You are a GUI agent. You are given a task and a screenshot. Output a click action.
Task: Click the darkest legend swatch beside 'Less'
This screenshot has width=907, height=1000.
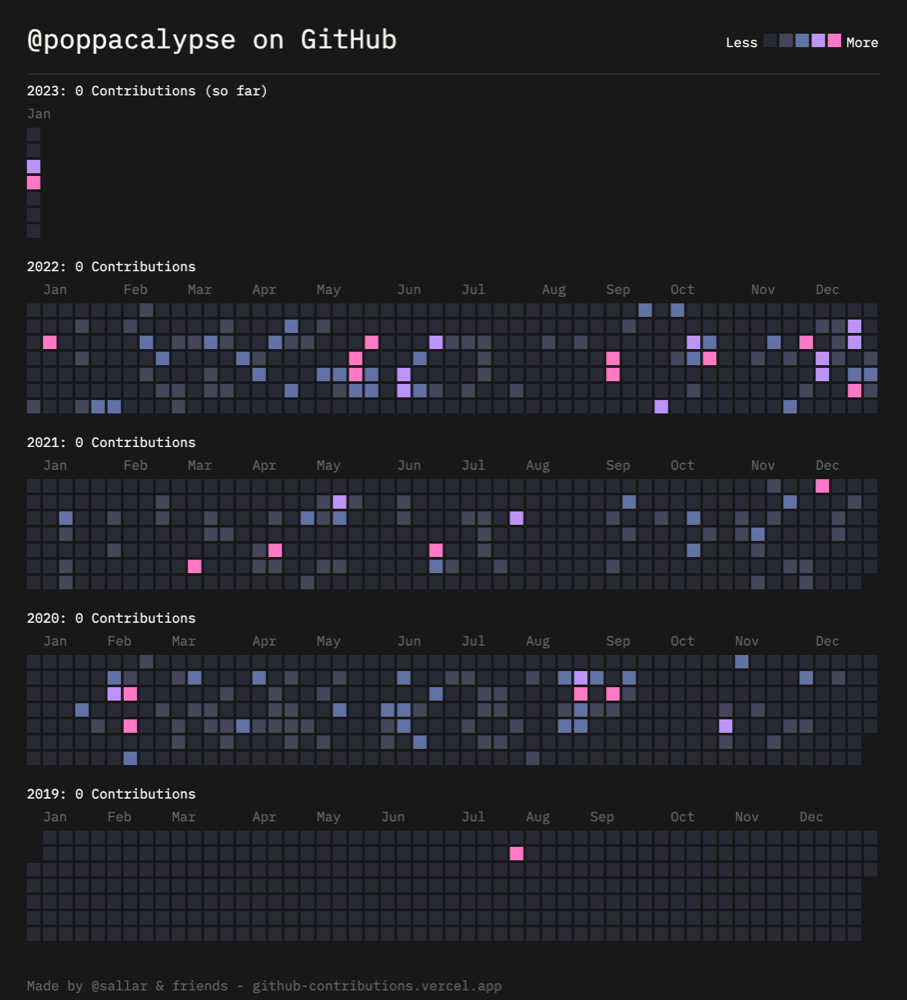pyautogui.click(x=771, y=41)
